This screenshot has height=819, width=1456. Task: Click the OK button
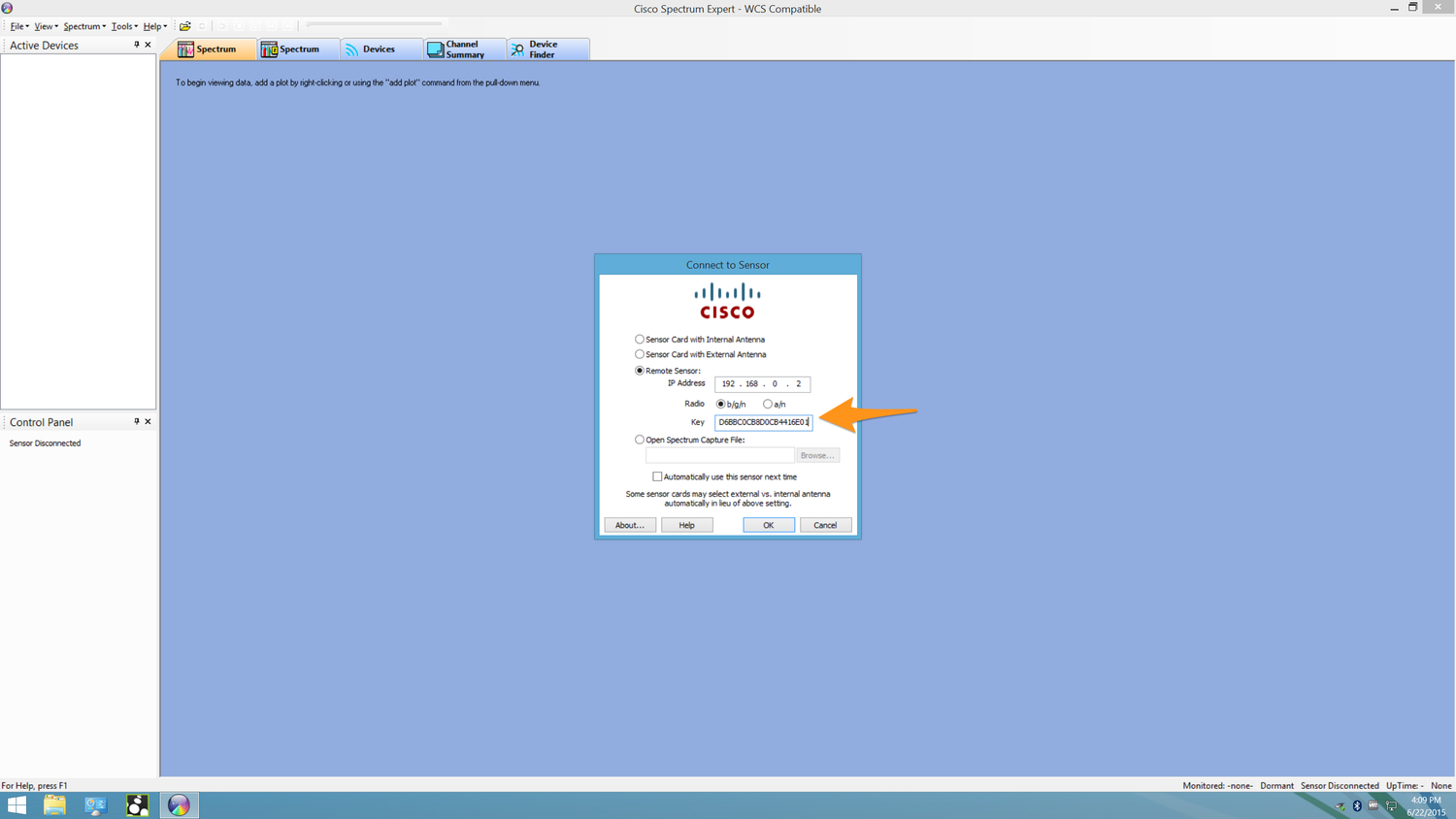pos(769,525)
